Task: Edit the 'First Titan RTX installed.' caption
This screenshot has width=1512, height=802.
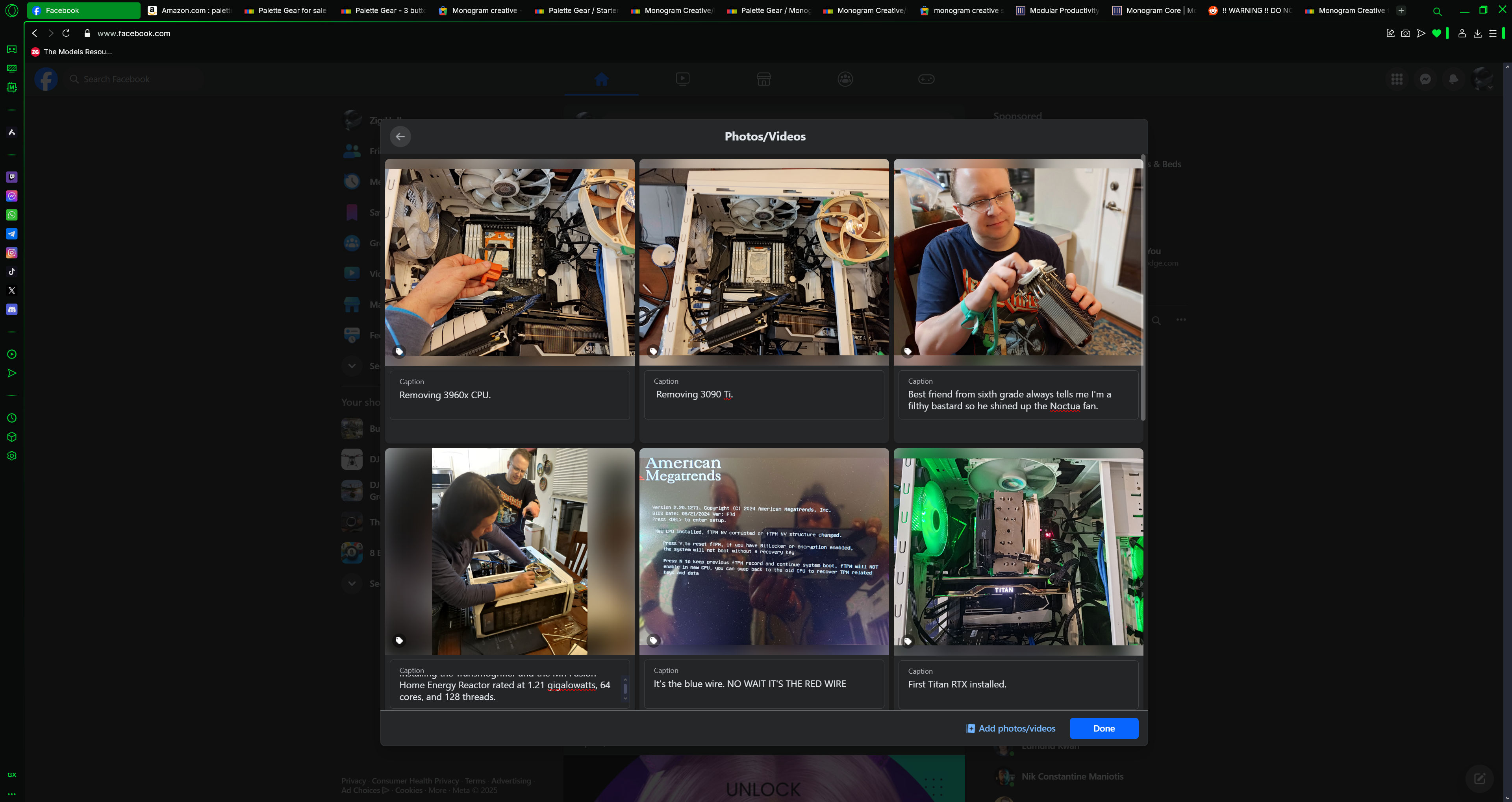Action: coord(1018,685)
